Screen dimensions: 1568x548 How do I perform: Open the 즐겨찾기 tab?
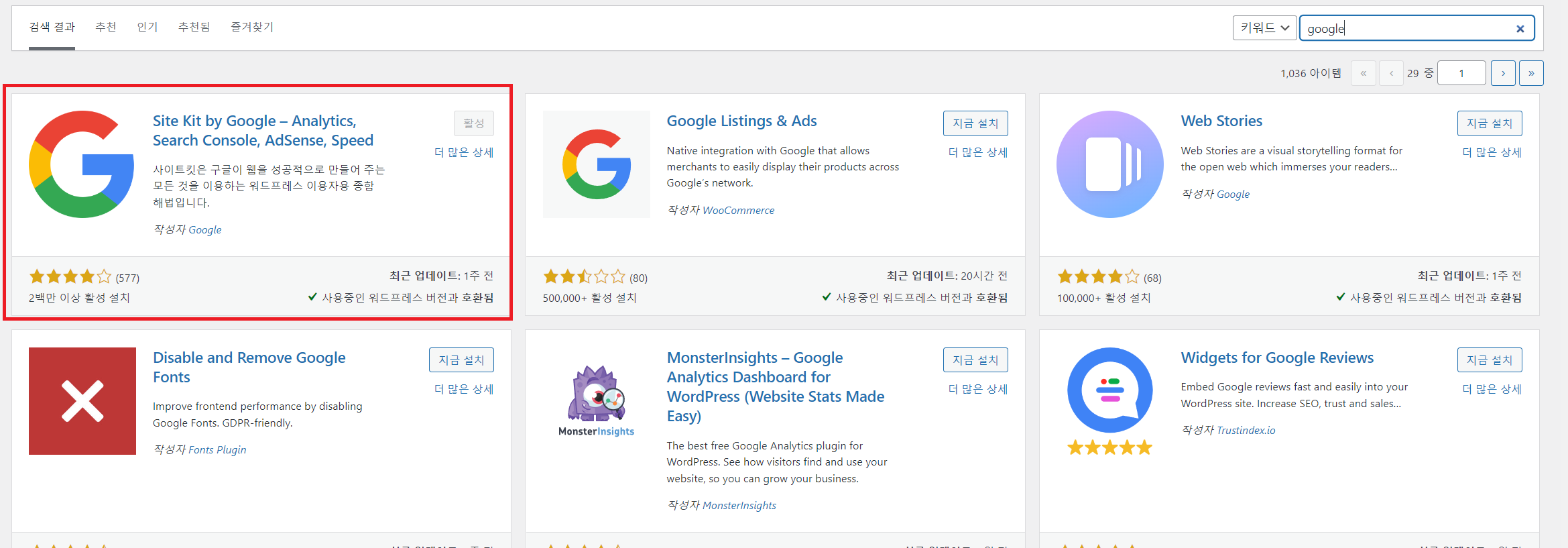click(251, 27)
